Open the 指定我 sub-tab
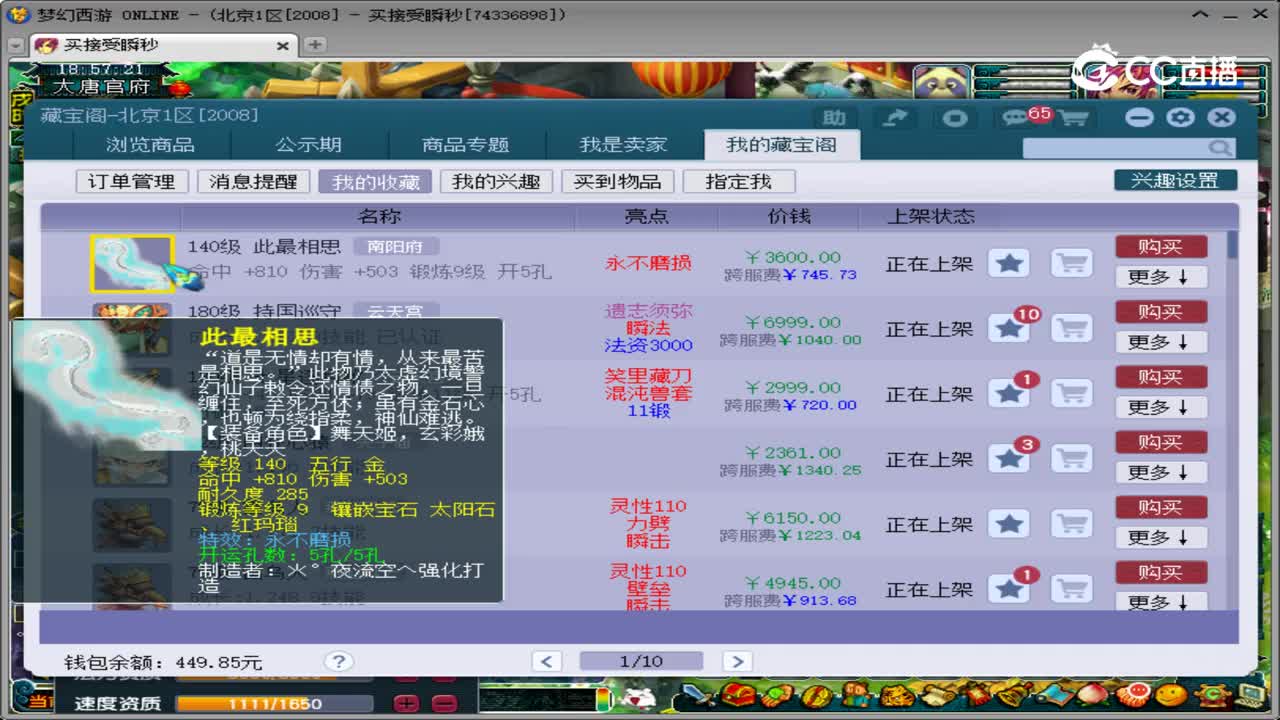This screenshot has width=1280, height=720. tap(739, 182)
